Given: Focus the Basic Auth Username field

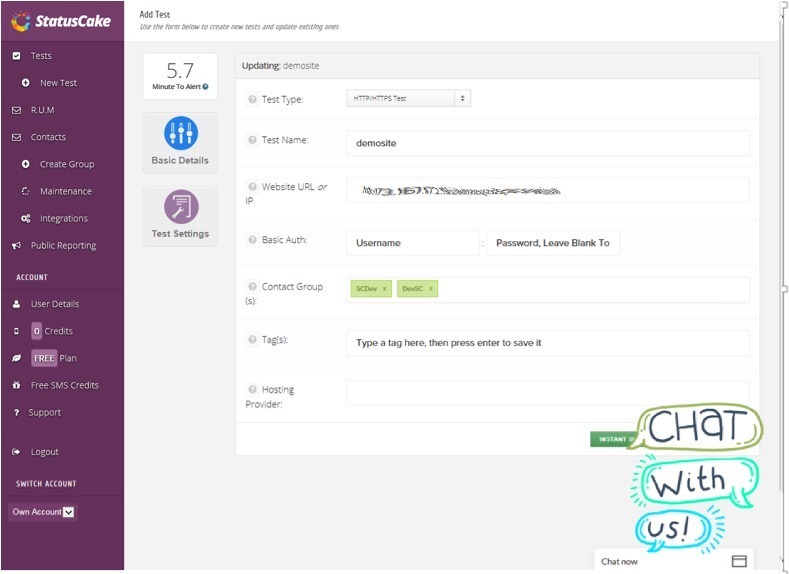Looking at the screenshot, I should coord(412,243).
